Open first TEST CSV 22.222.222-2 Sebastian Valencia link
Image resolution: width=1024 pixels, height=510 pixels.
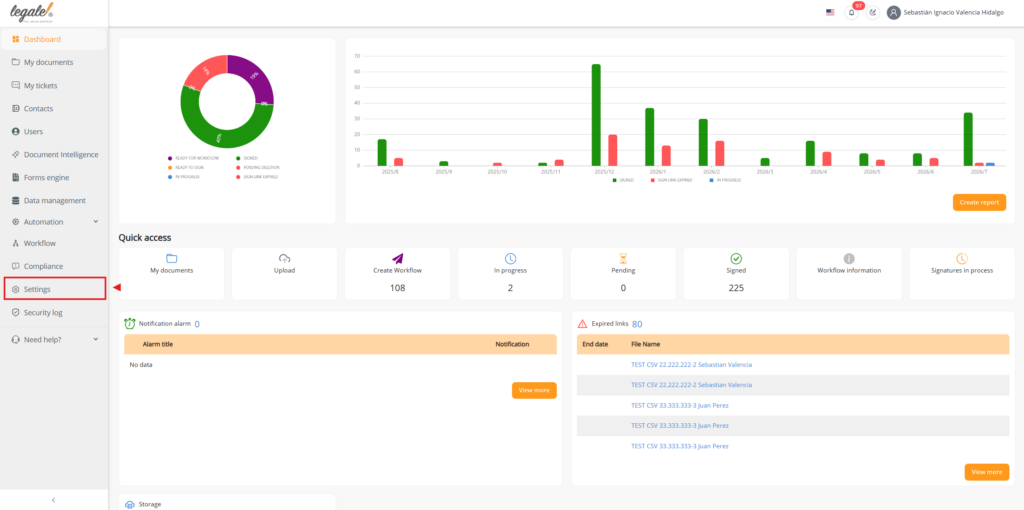click(691, 364)
